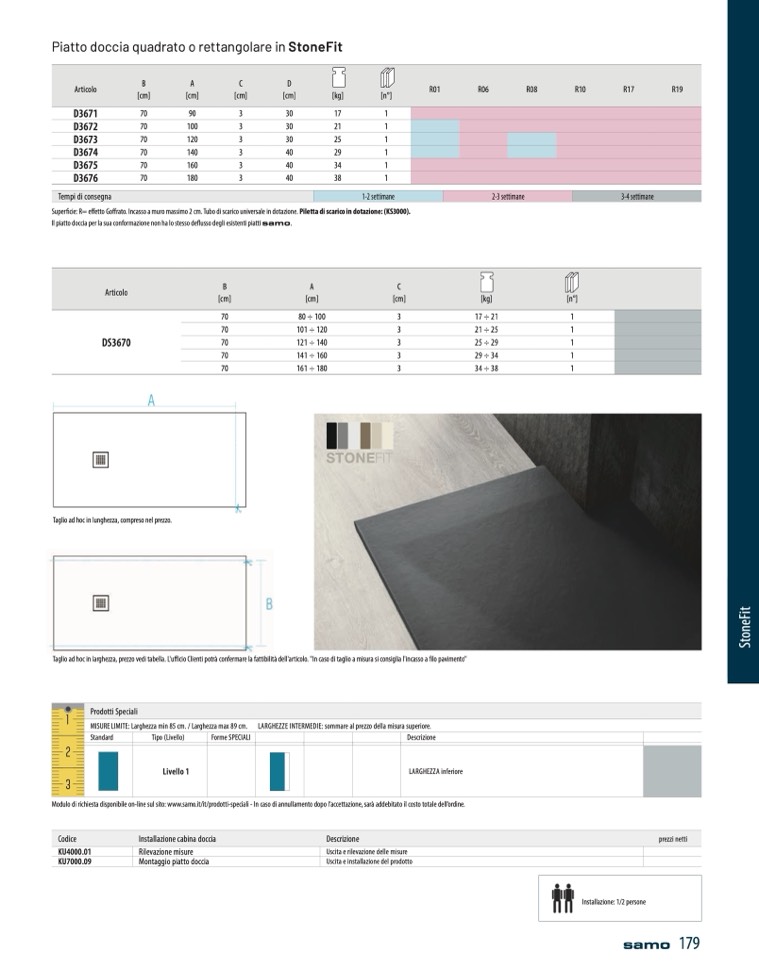The height and width of the screenshot is (968, 759).
Task: Click the drain icon in width-cut diagram
Action: coord(100,602)
